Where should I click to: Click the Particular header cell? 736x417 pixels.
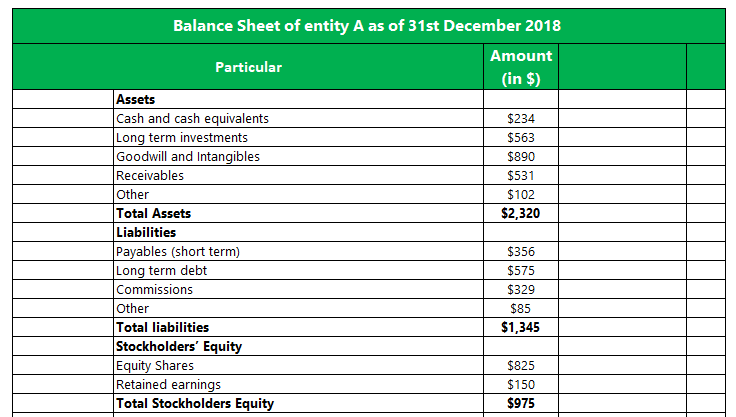click(x=248, y=67)
